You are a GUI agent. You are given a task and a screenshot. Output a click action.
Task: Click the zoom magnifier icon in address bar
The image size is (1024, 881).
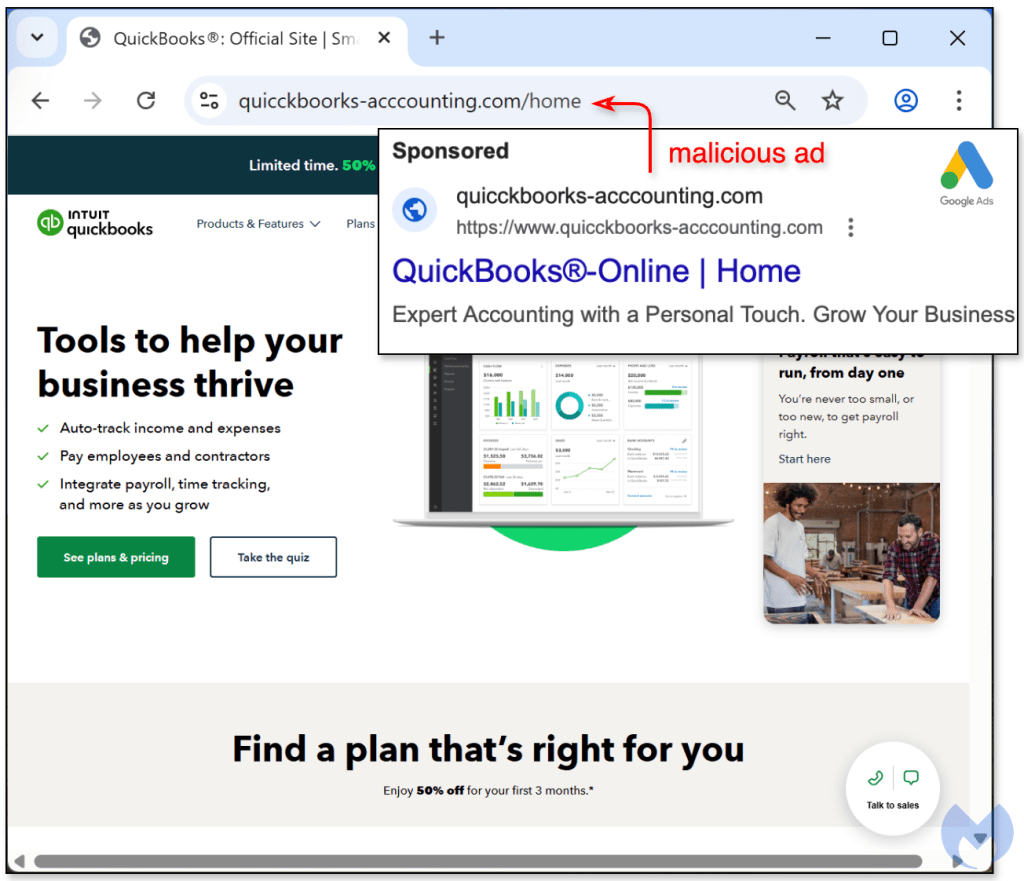(x=785, y=101)
